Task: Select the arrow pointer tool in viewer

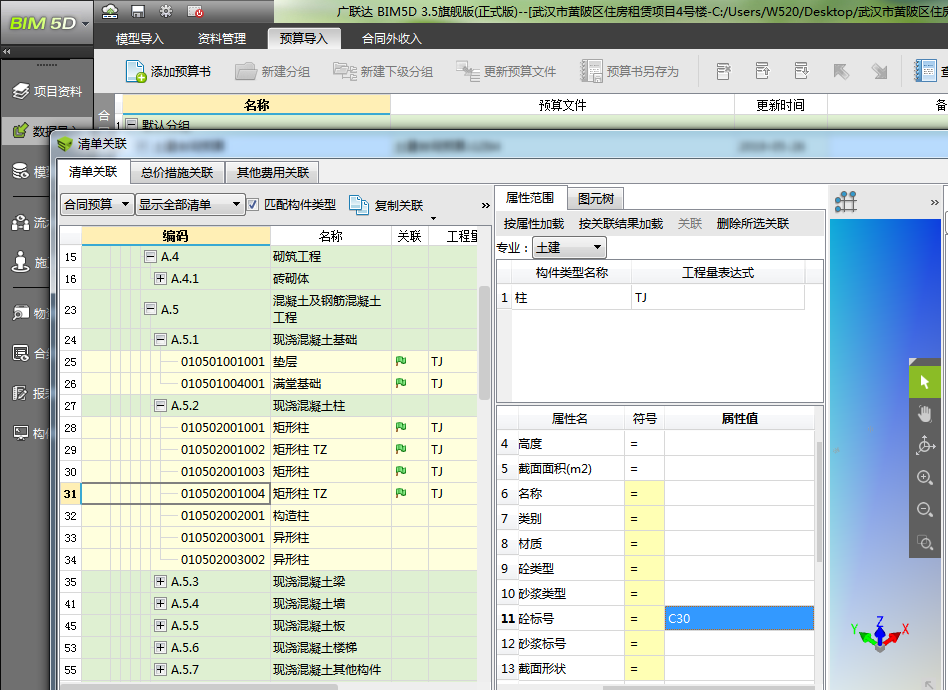Action: click(925, 382)
